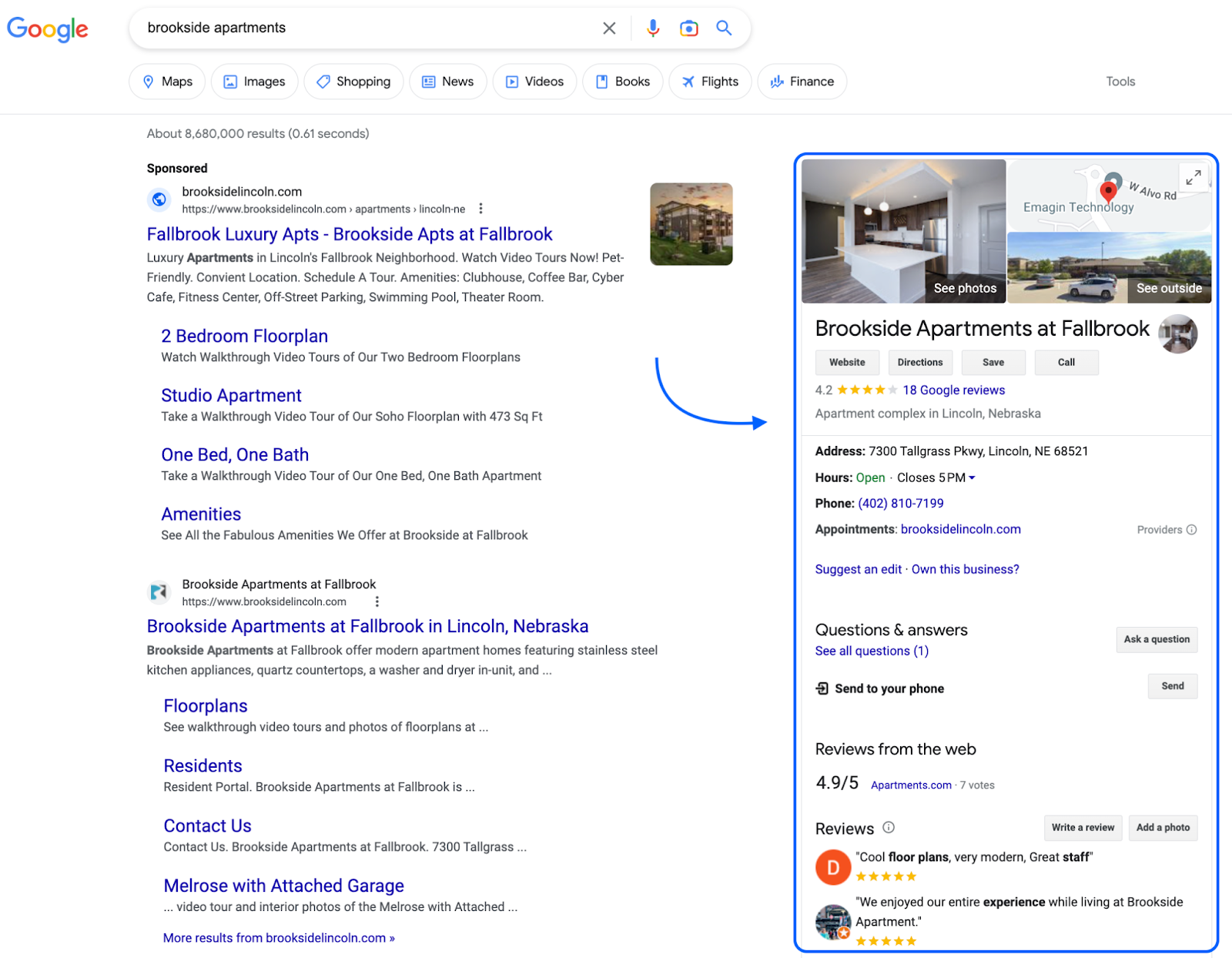Open the 18 Google reviews link
The image size is (1232, 958).
coord(954,390)
